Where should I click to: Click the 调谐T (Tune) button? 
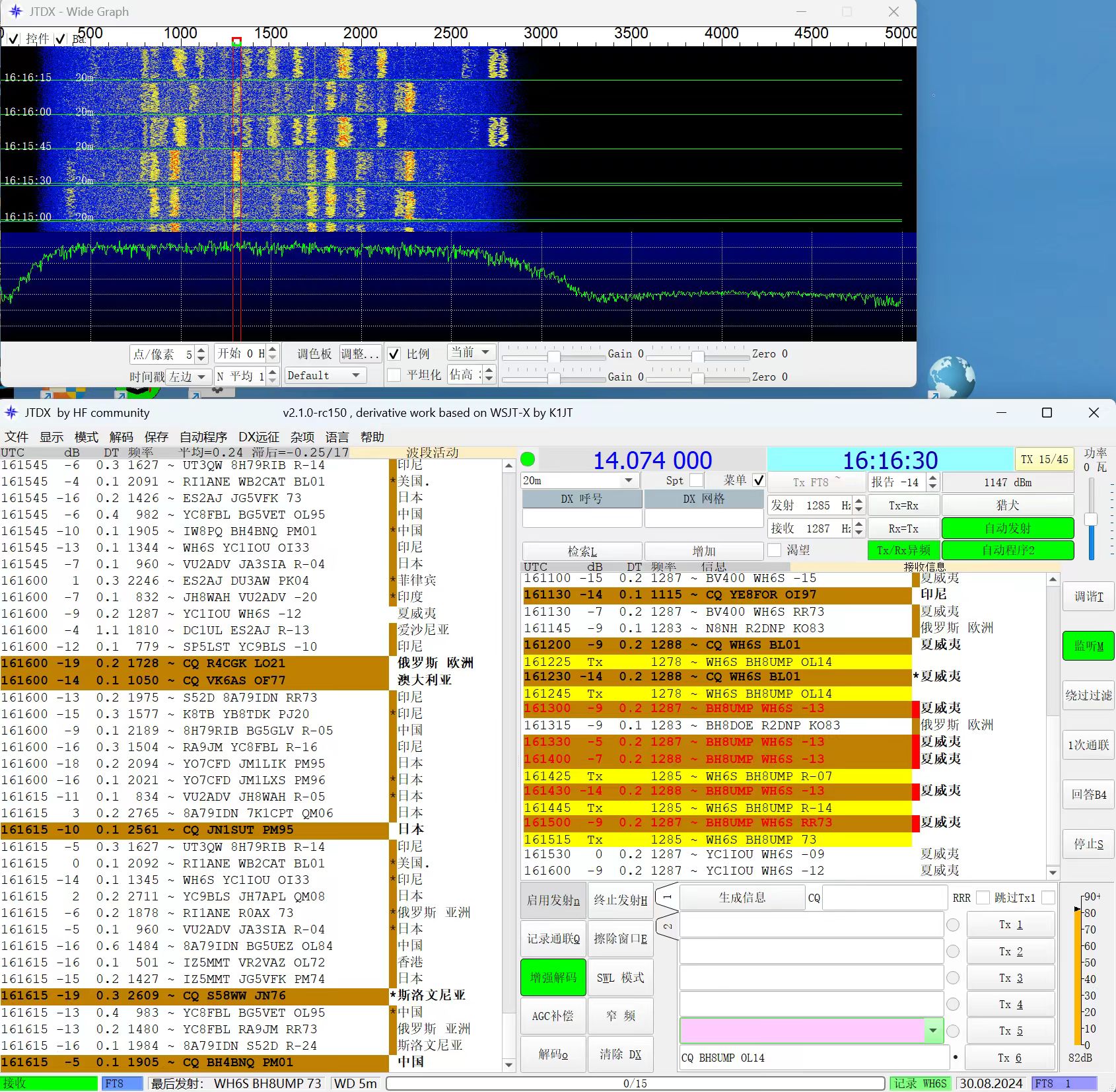pos(1088,597)
